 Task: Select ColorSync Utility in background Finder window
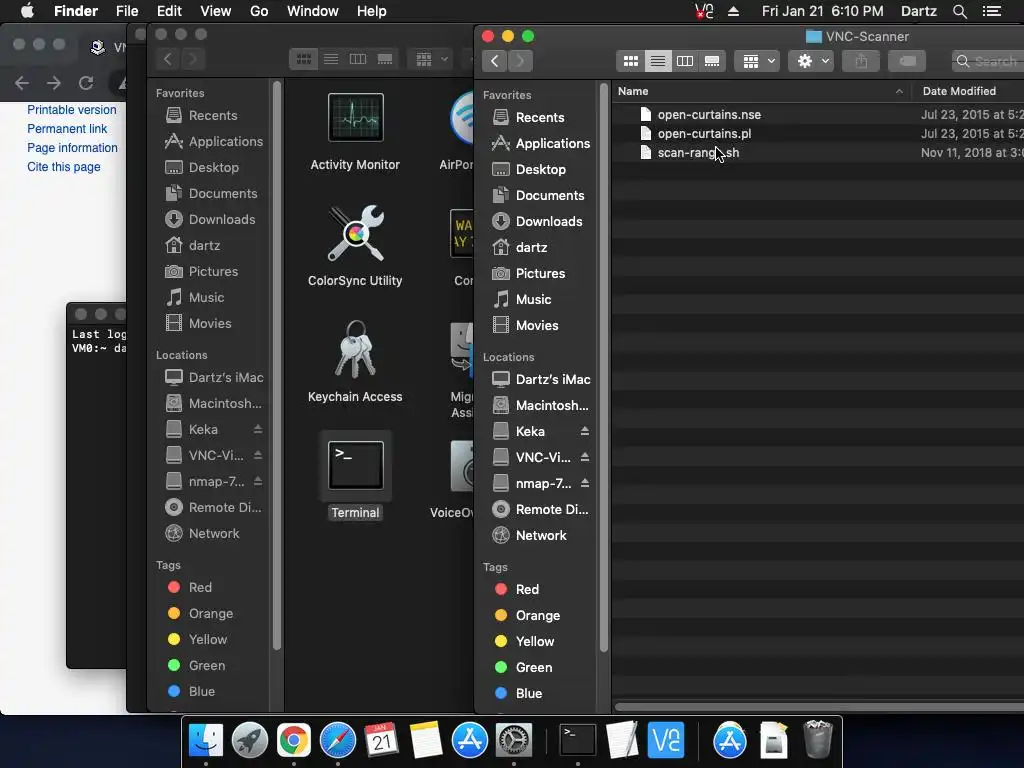coord(355,246)
